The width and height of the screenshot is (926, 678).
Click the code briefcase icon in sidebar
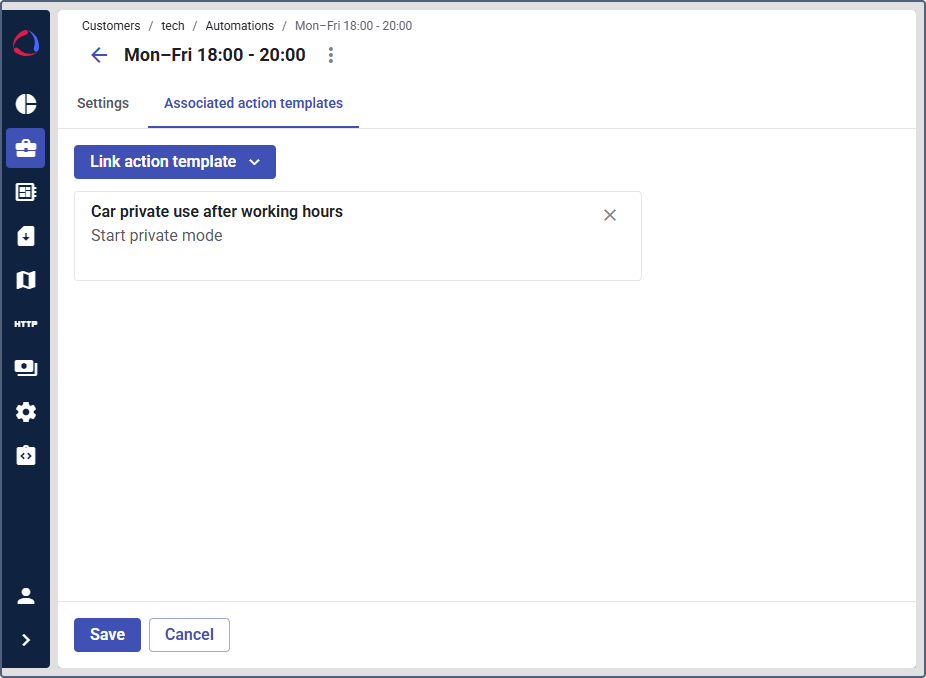click(x=25, y=455)
